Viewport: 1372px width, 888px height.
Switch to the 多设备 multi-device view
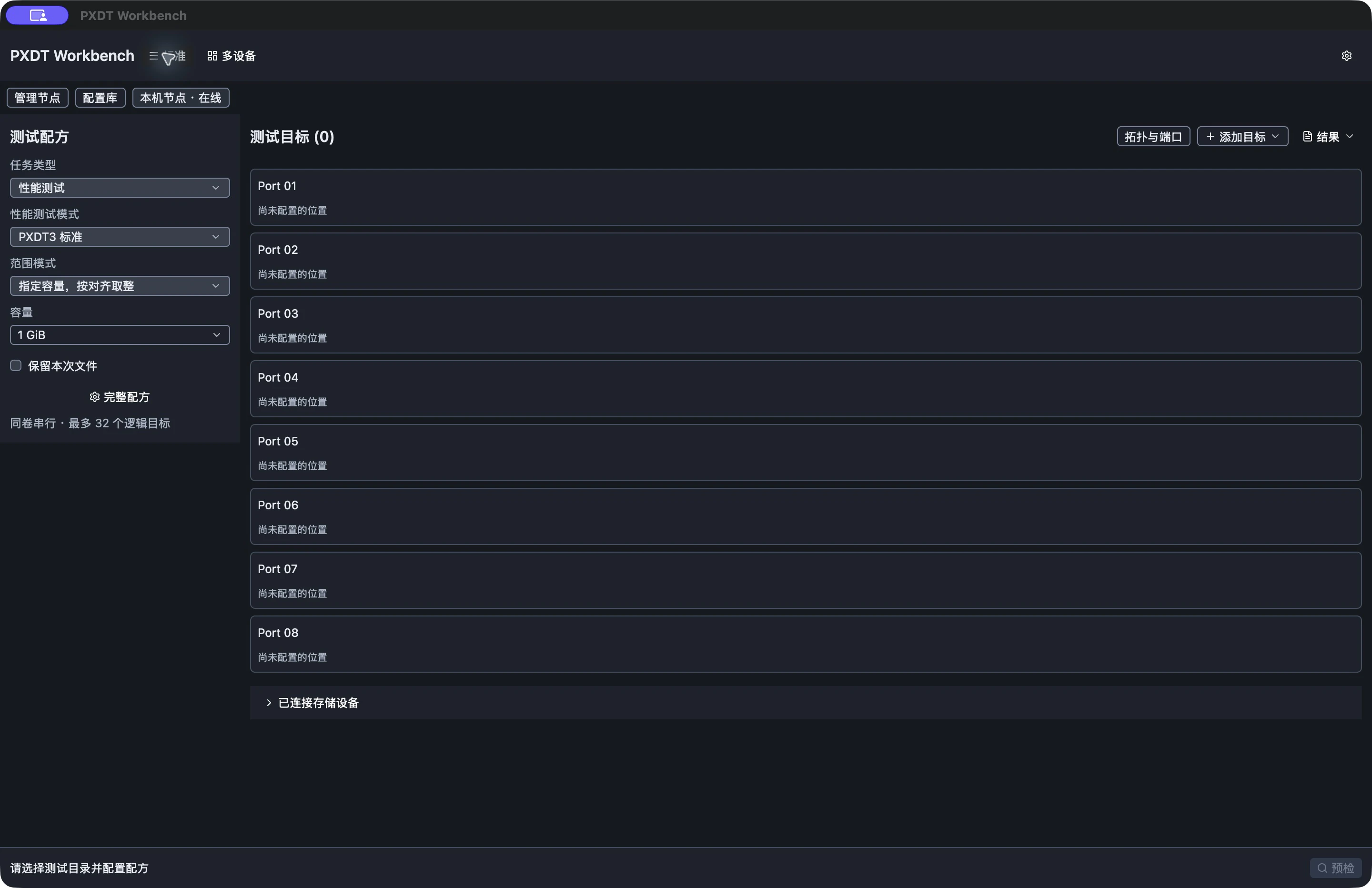point(231,56)
